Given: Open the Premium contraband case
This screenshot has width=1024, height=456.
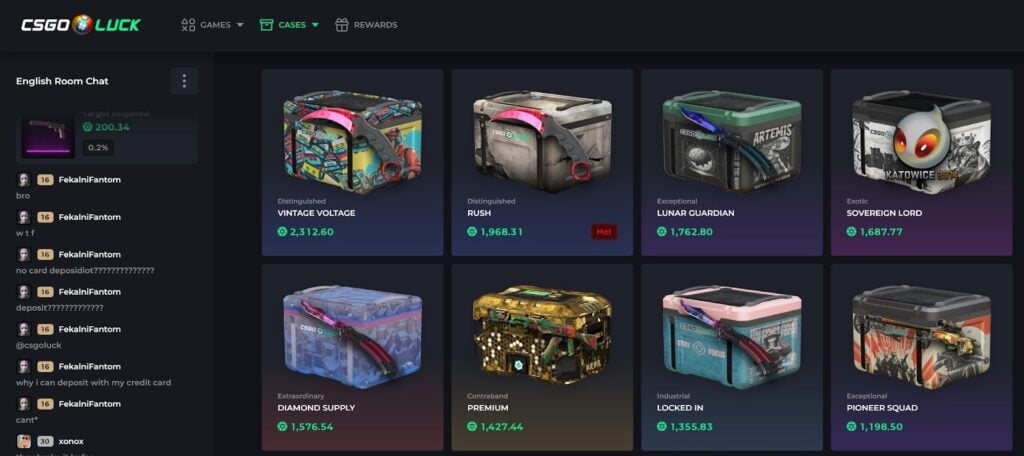Looking at the screenshot, I should coord(542,357).
